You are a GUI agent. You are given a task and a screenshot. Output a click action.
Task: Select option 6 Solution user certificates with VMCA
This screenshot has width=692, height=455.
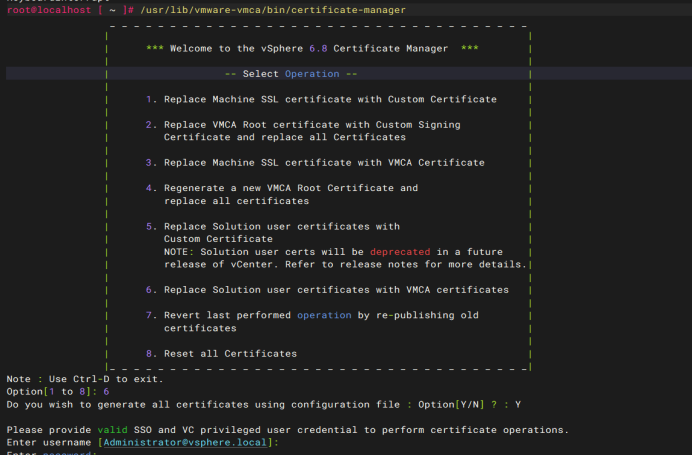click(327, 290)
